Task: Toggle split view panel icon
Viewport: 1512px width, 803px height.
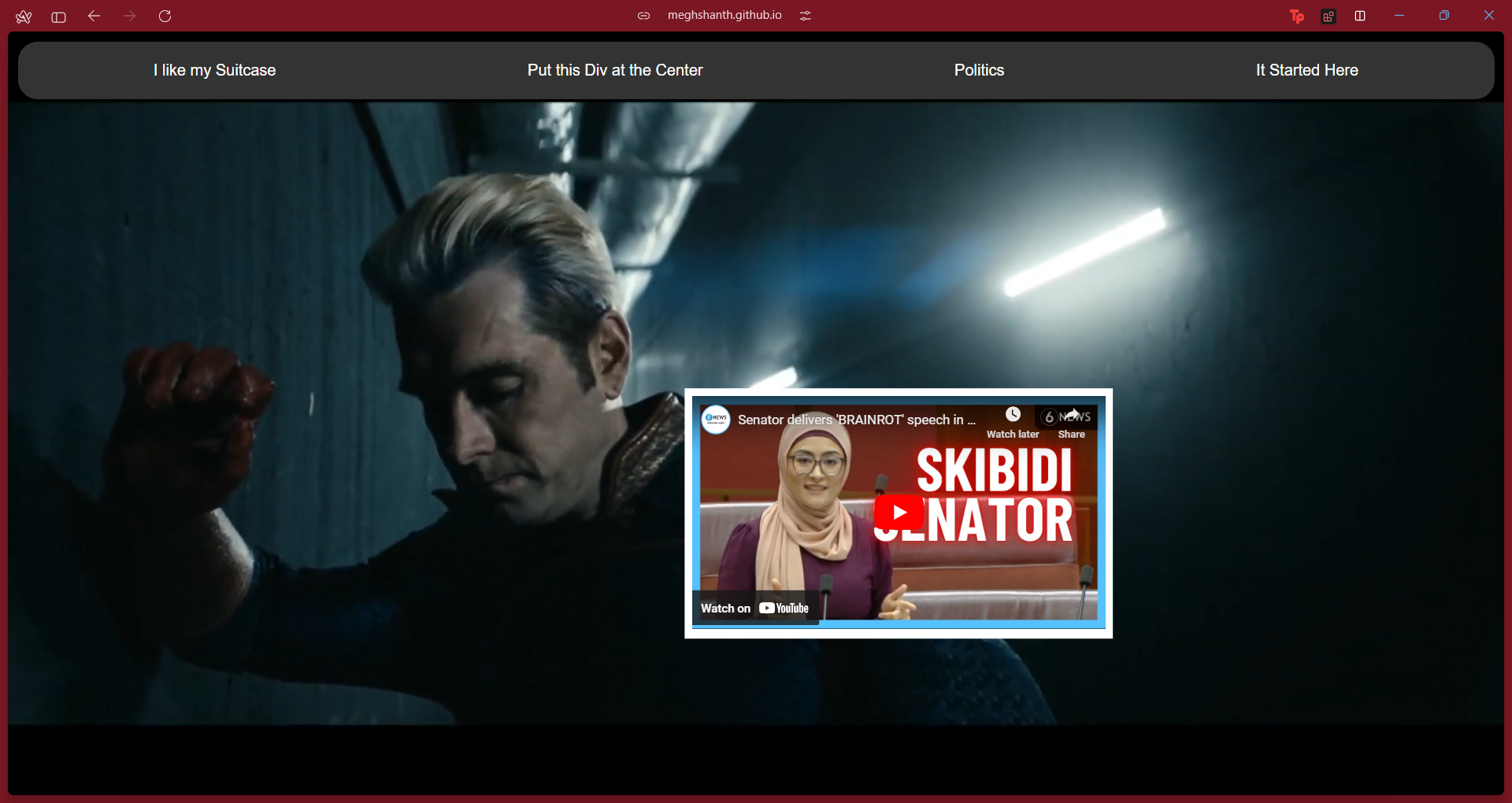Action: click(1360, 16)
